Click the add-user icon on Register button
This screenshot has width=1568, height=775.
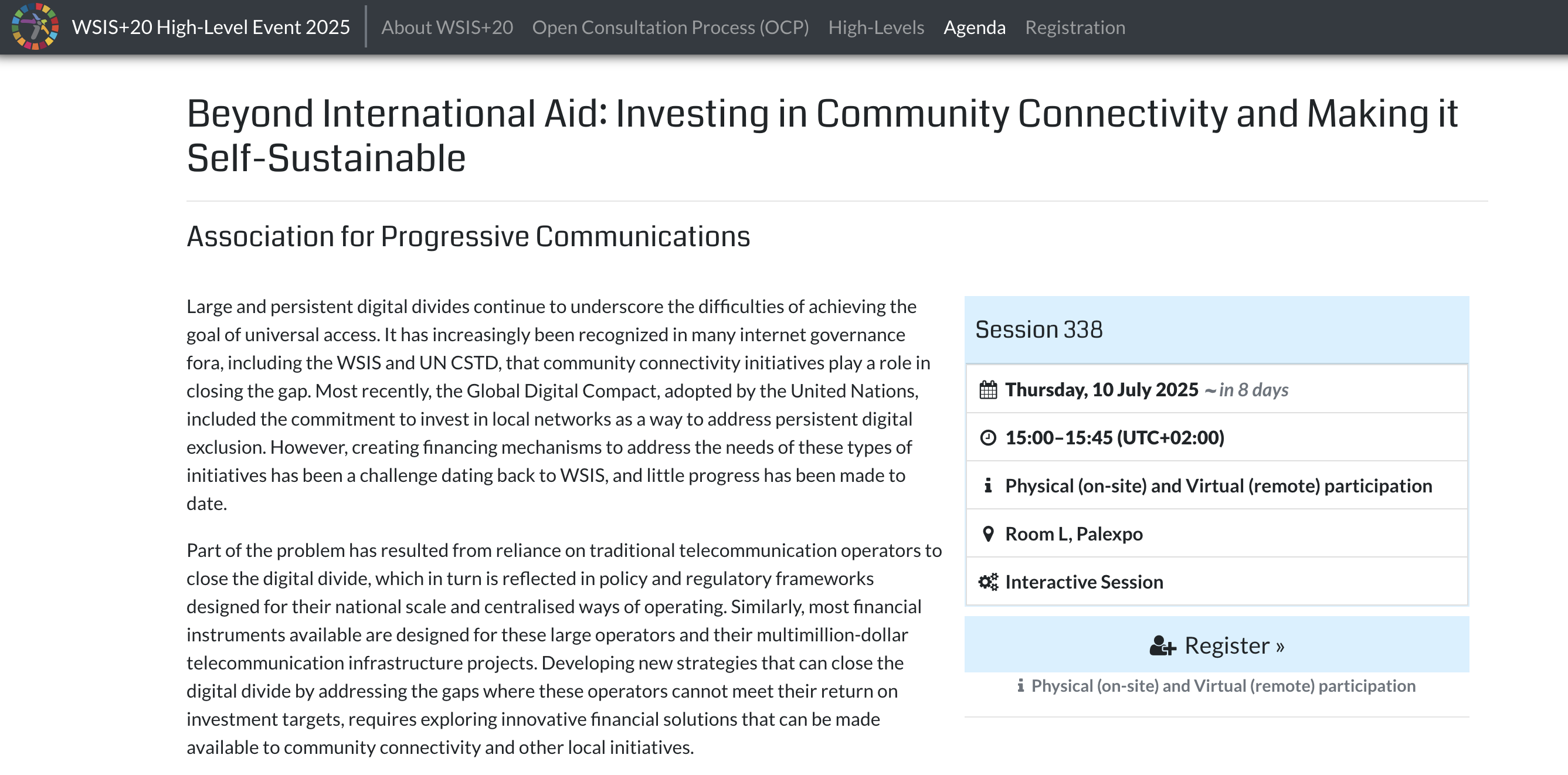(1163, 645)
